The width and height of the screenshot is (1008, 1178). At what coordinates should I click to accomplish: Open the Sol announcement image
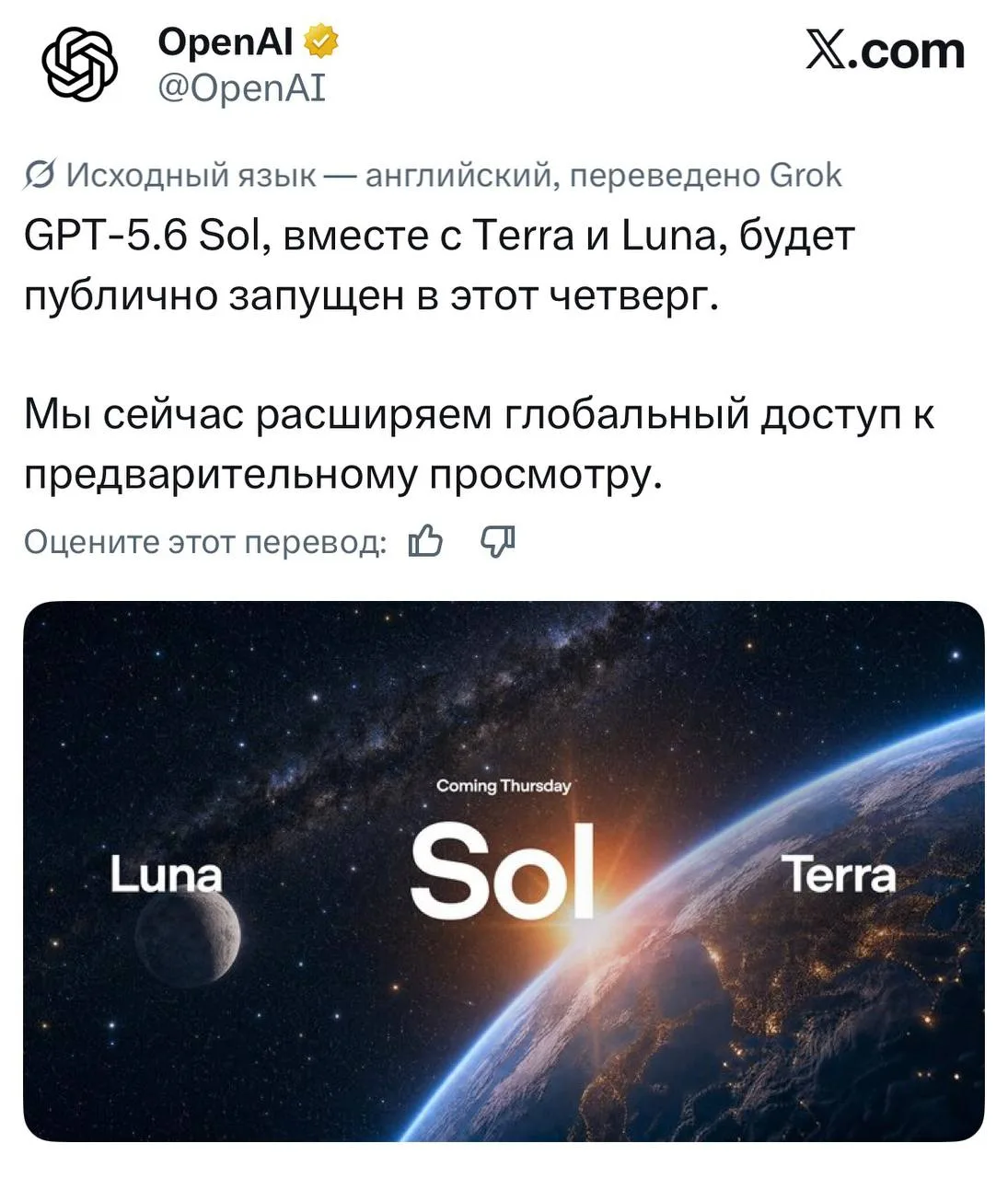tap(504, 871)
